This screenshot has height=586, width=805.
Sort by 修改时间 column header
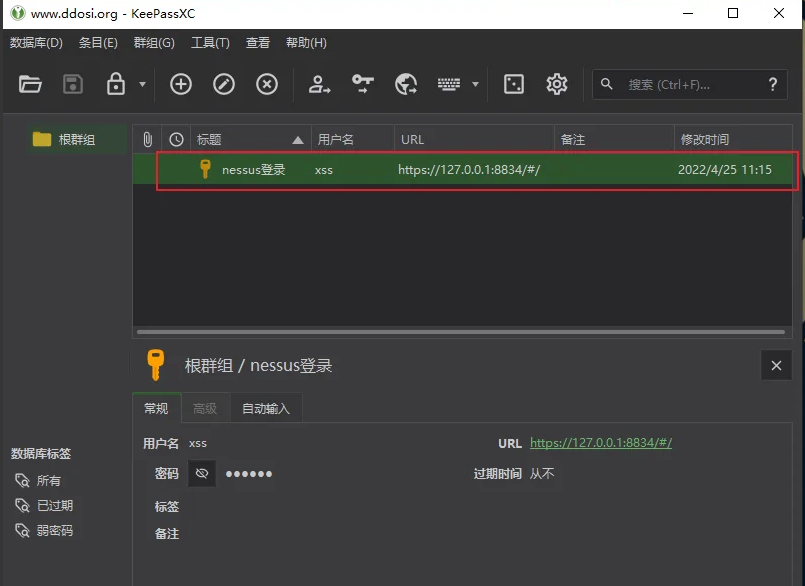[x=733, y=139]
